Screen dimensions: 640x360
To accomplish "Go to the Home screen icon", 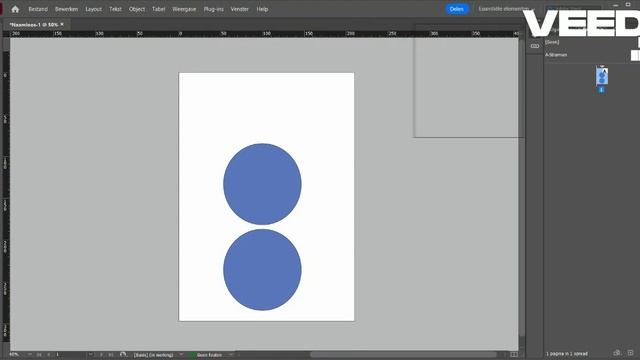I will tap(16, 9).
